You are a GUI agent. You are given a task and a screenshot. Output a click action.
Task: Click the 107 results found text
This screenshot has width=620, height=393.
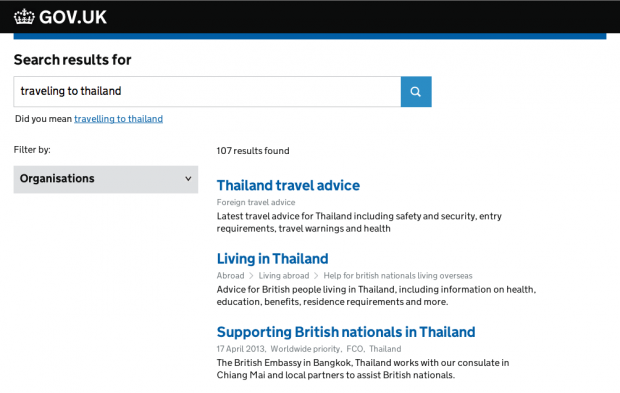(x=253, y=151)
